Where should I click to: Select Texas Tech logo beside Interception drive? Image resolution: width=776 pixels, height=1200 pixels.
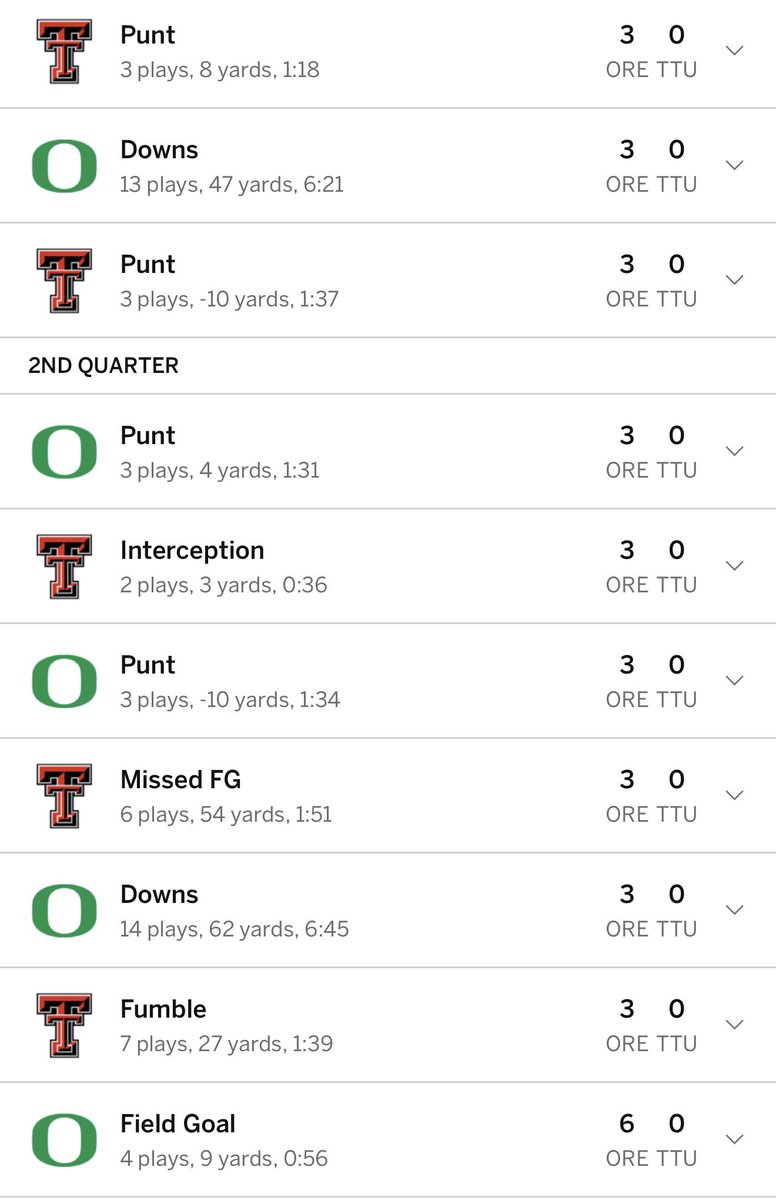(64, 566)
